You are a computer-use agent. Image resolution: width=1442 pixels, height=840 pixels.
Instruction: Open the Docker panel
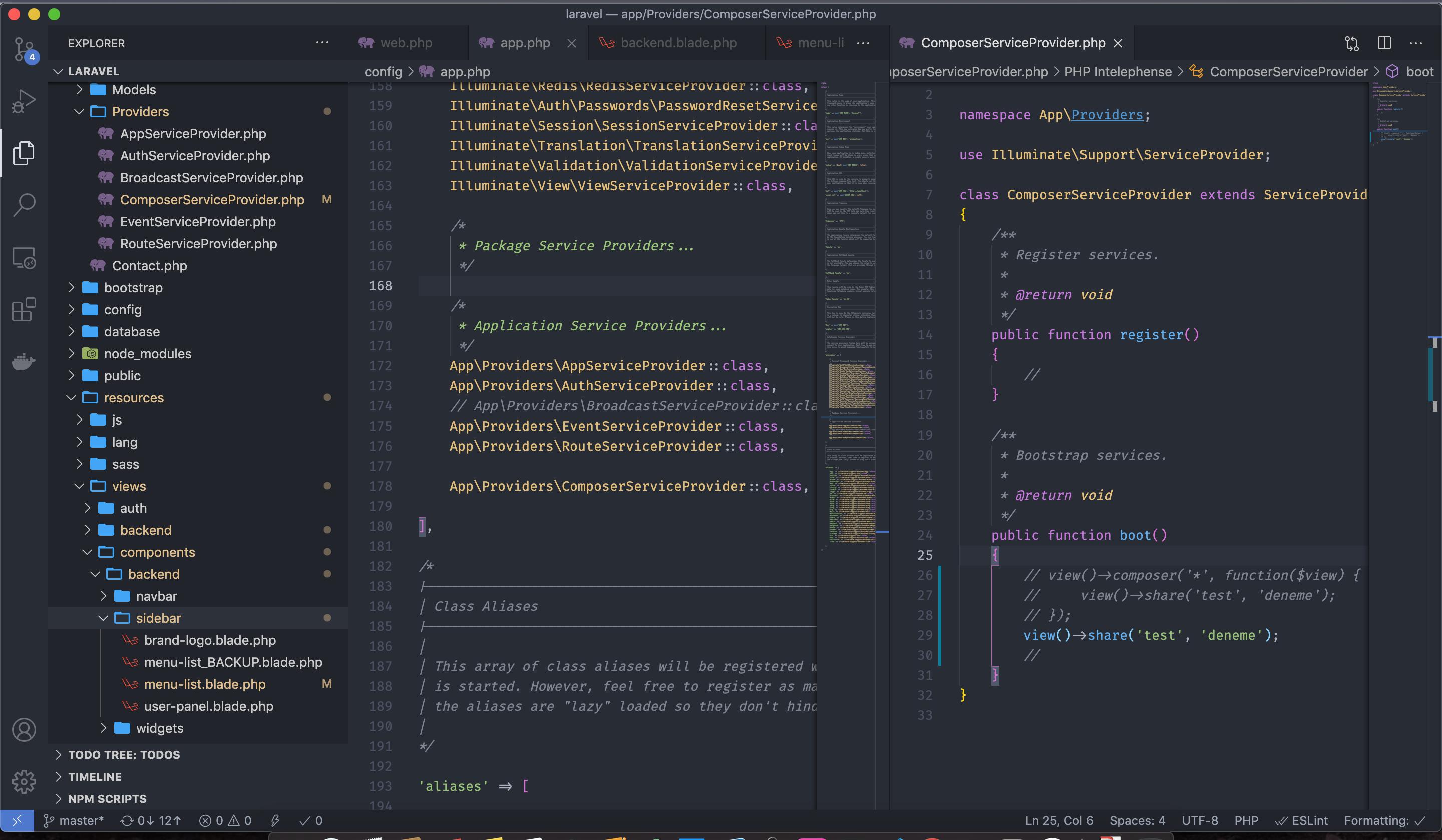24,361
